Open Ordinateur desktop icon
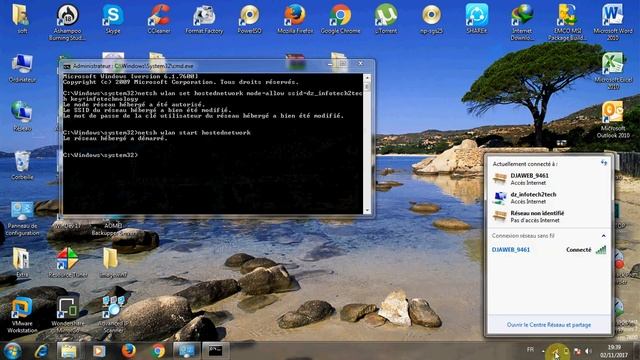This screenshot has height=360, width=640. click(x=22, y=68)
